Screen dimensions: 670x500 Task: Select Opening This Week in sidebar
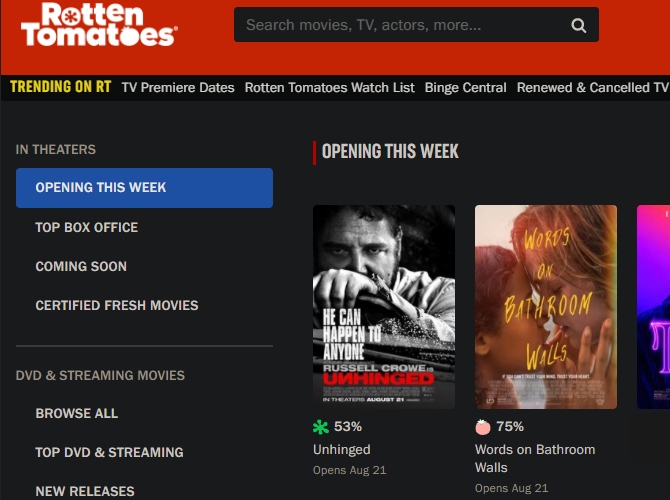tap(144, 188)
